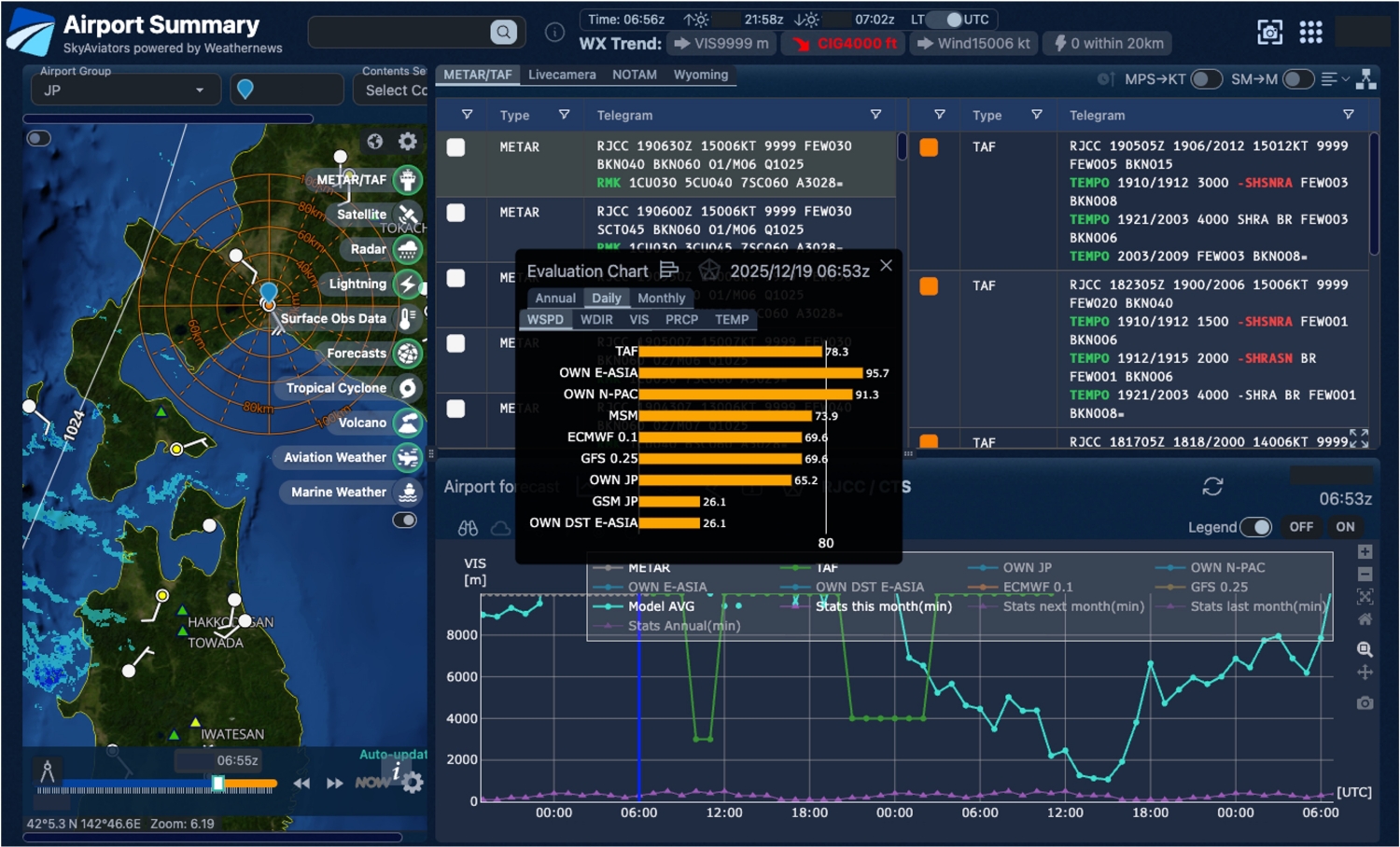The width and height of the screenshot is (1400, 847).
Task: Select the Tropical Cyclone icon
Action: click(x=408, y=388)
